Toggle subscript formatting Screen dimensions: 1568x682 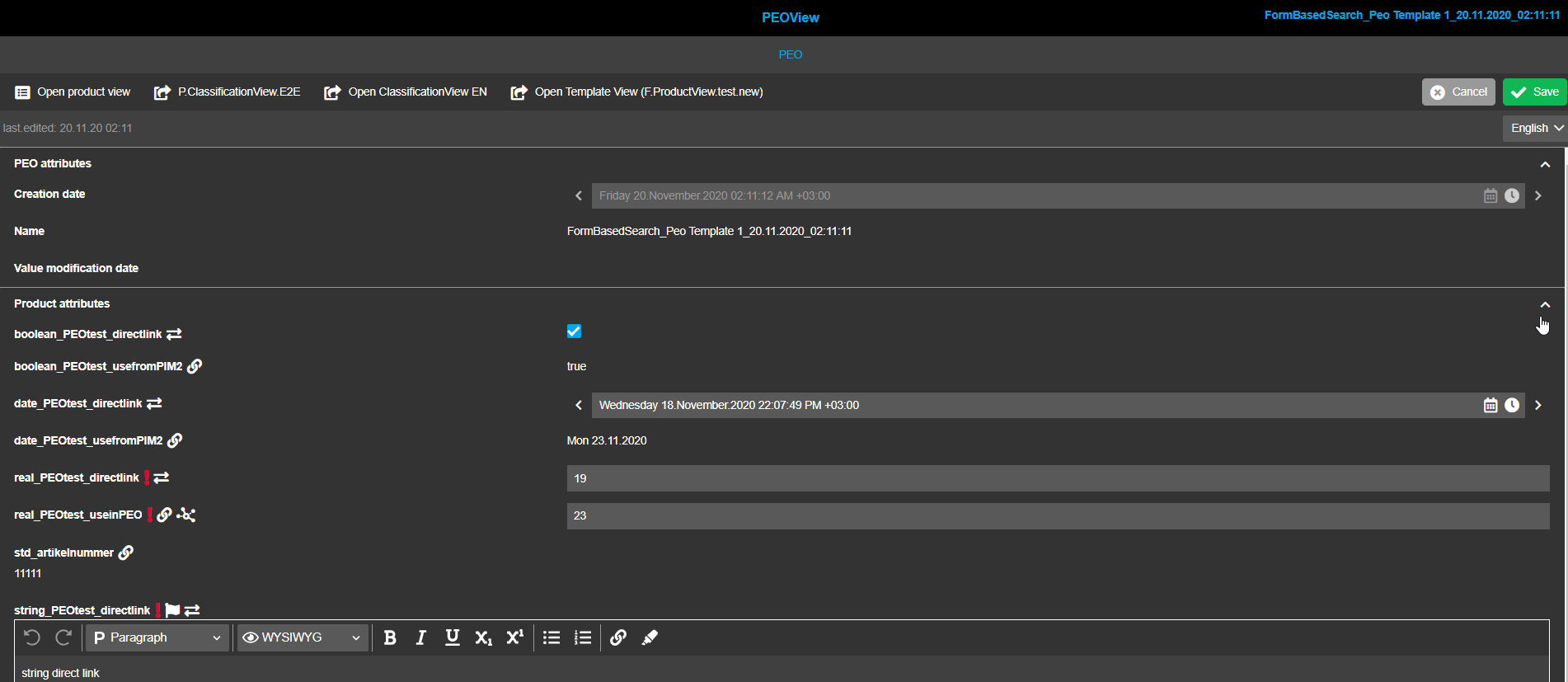(x=483, y=637)
